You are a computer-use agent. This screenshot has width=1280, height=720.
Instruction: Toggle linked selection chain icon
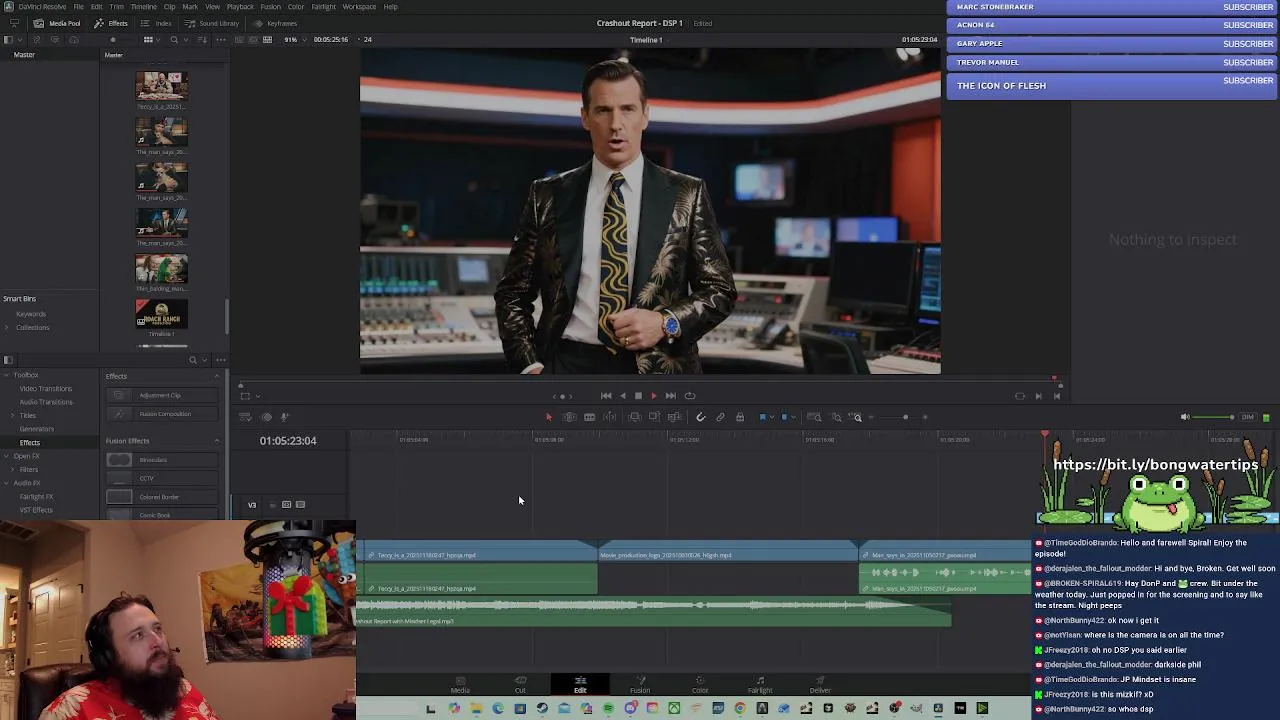[720, 417]
